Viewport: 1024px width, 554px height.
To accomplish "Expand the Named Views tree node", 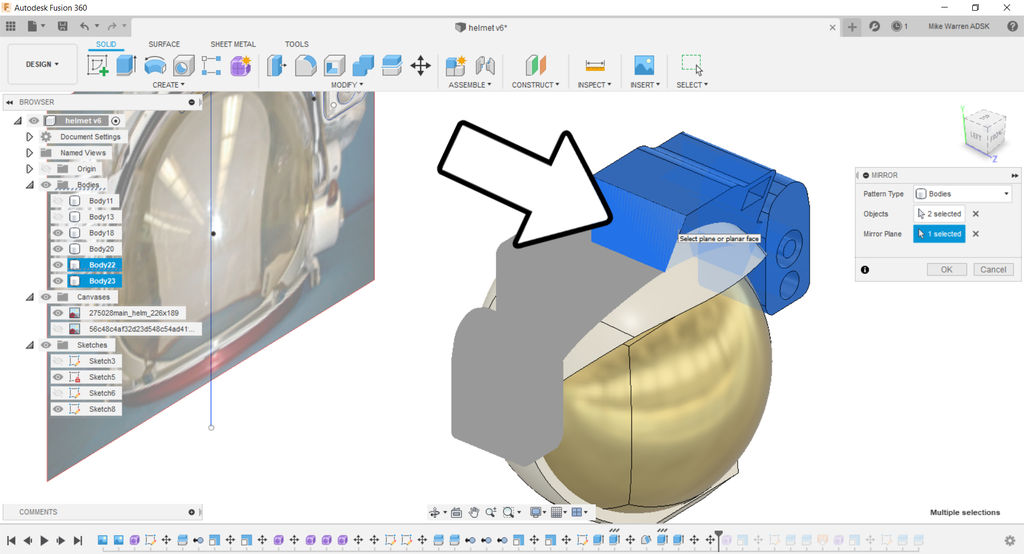I will [x=29, y=153].
